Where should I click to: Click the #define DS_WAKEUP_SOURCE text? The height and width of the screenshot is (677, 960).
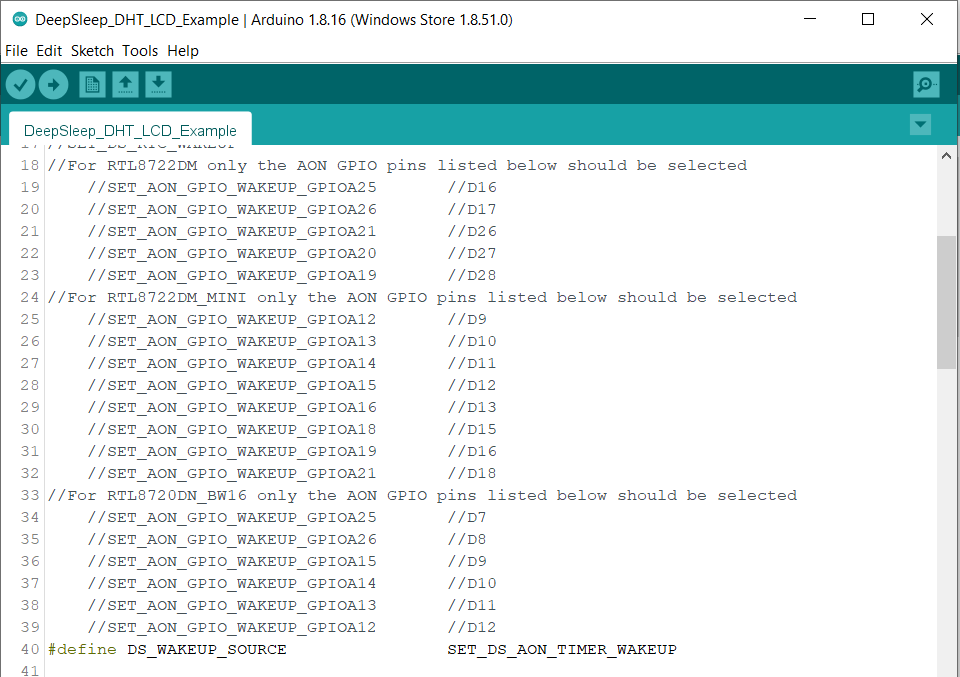pyautogui.click(x=167, y=649)
